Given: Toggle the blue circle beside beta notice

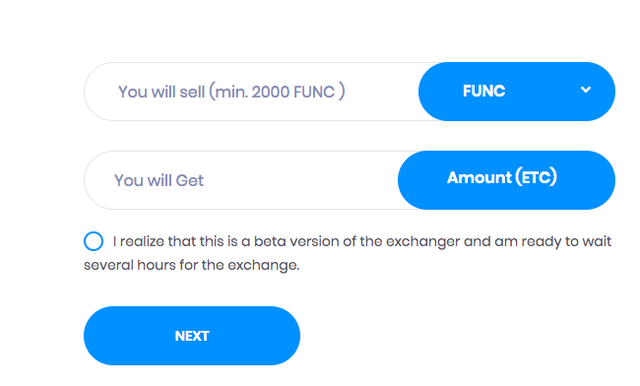Looking at the screenshot, I should tap(93, 241).
